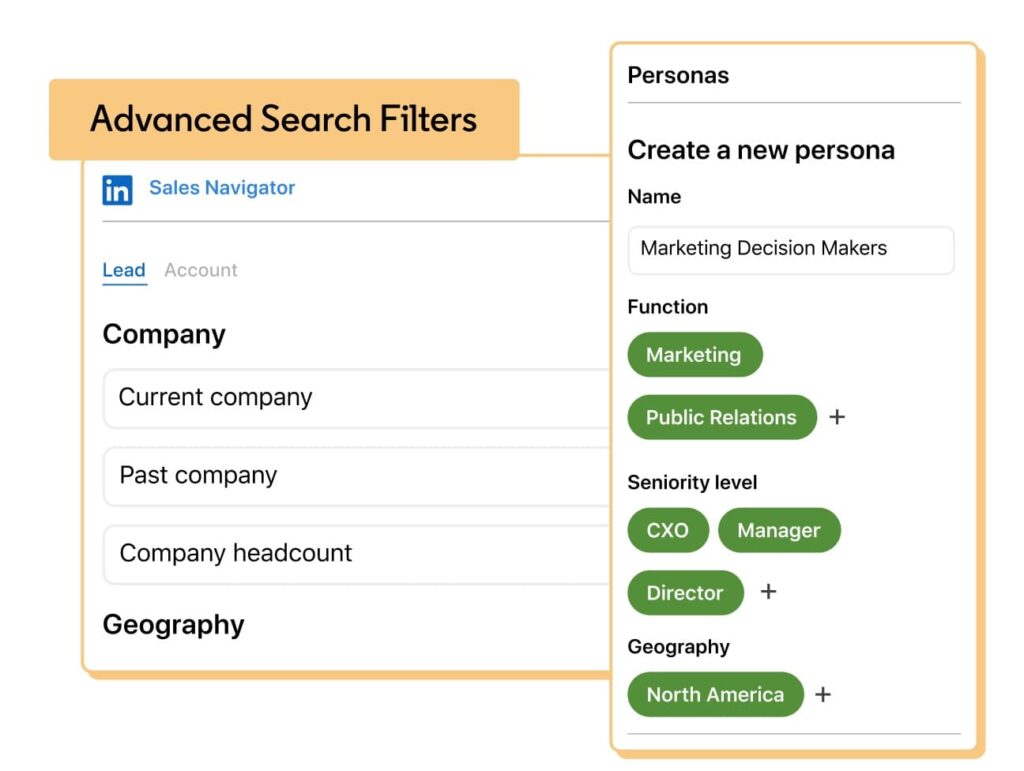Screen dimensions: 1024x771
Task: Toggle the CXO seniority pill
Action: [668, 530]
